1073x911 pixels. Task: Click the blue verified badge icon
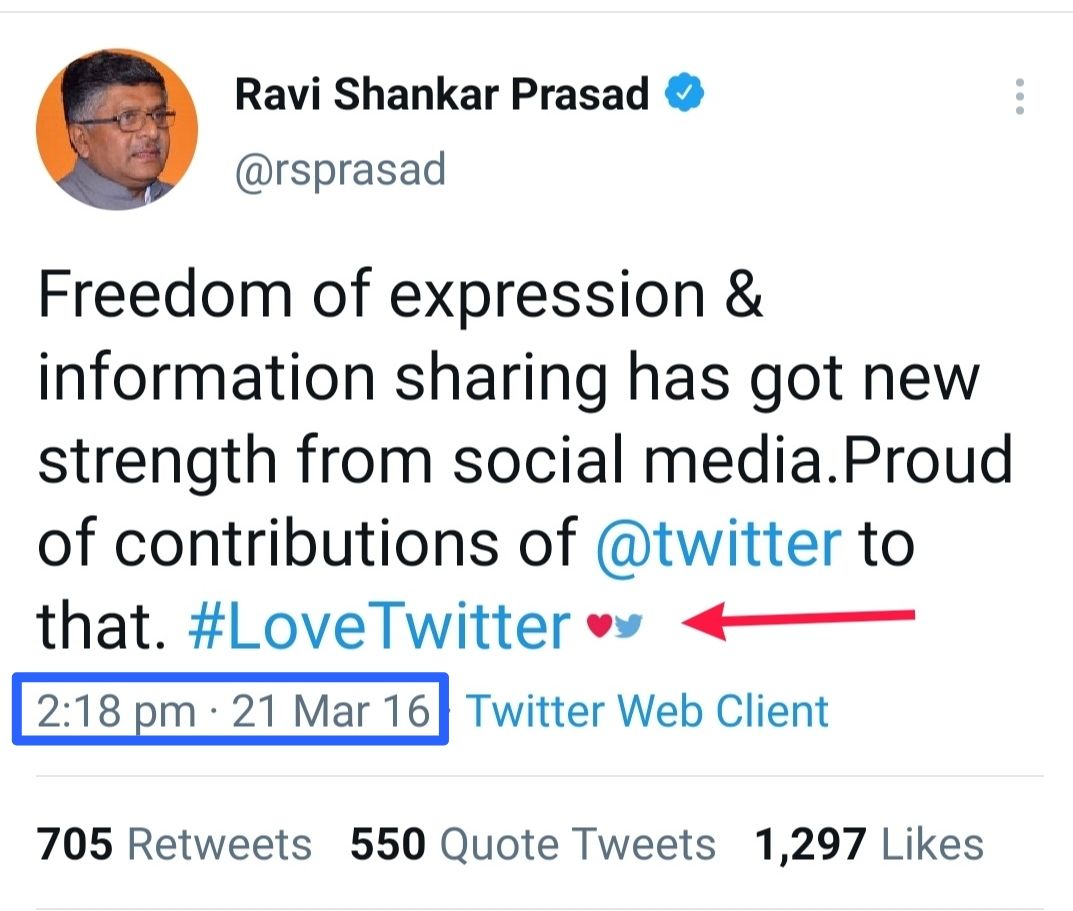click(x=684, y=92)
